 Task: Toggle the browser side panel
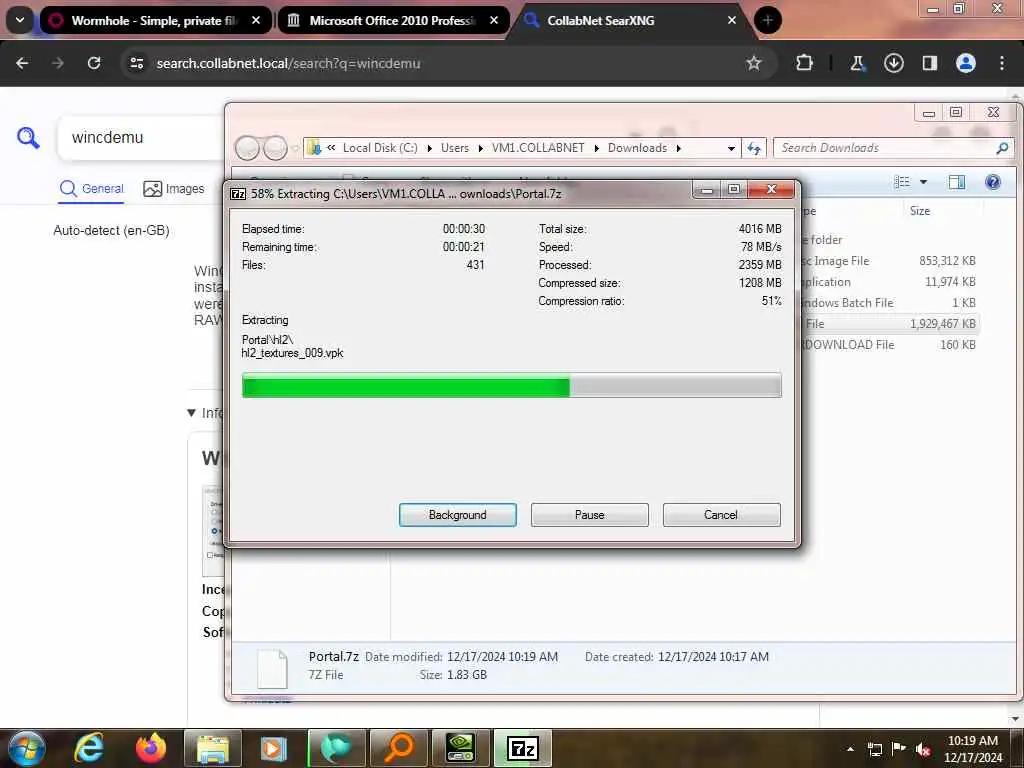click(x=929, y=63)
